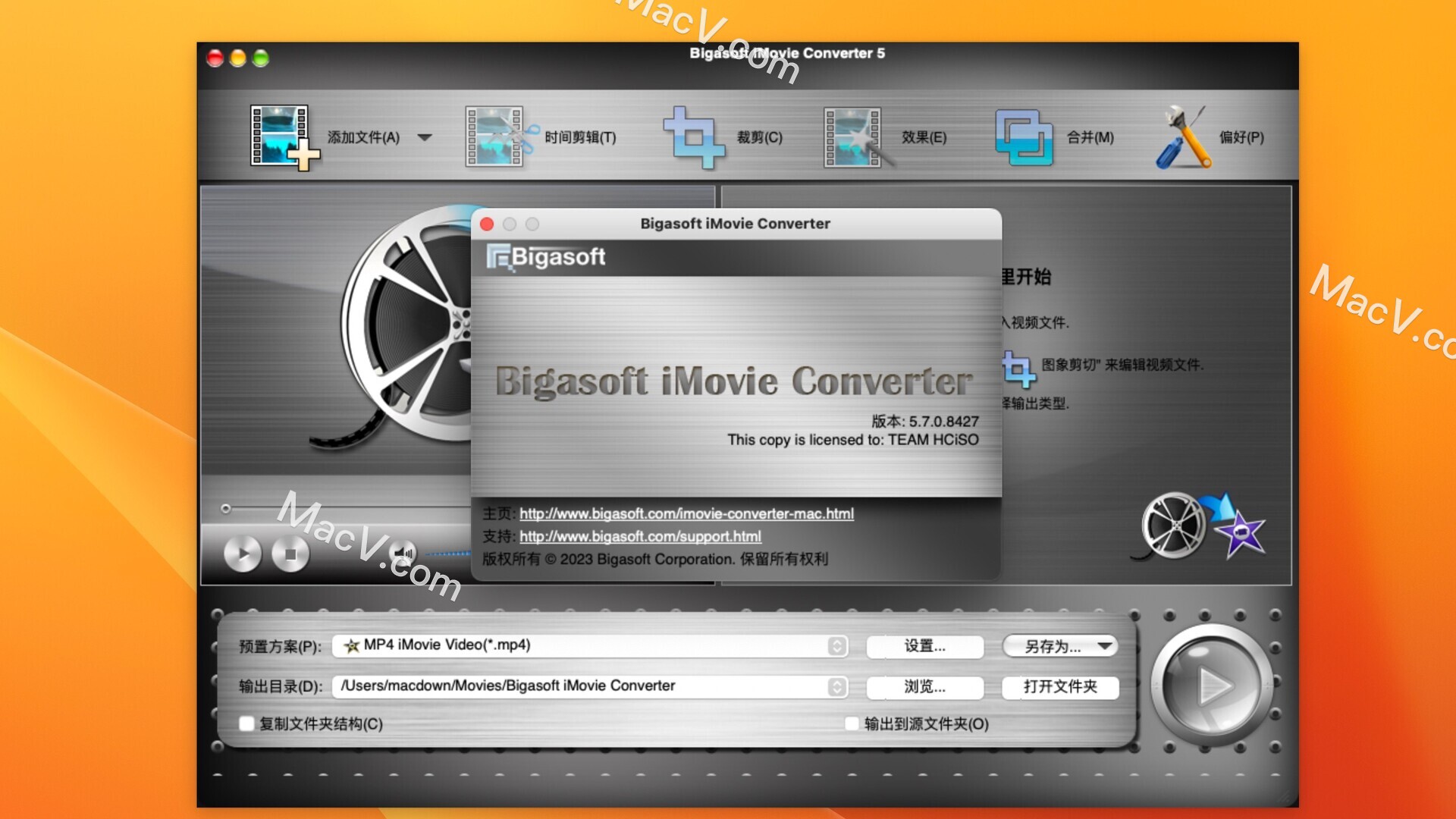Click the large round Convert play button

pos(1212,686)
